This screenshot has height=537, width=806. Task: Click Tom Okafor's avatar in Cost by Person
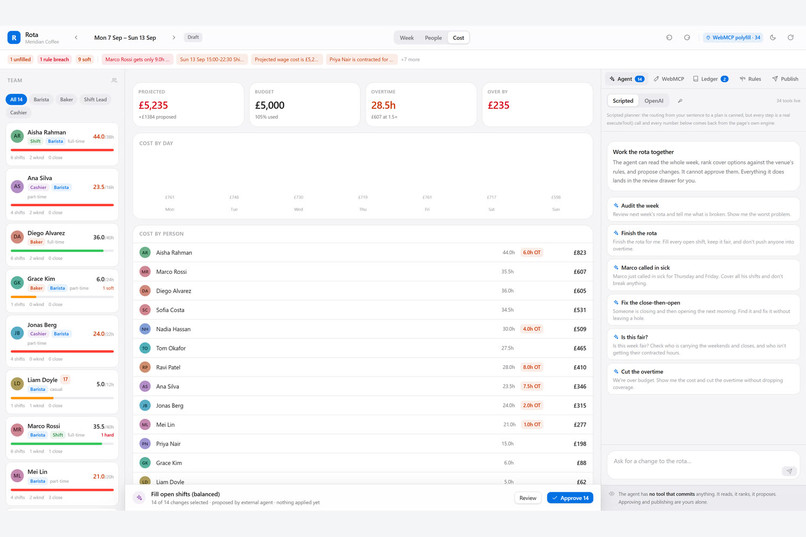(145, 348)
